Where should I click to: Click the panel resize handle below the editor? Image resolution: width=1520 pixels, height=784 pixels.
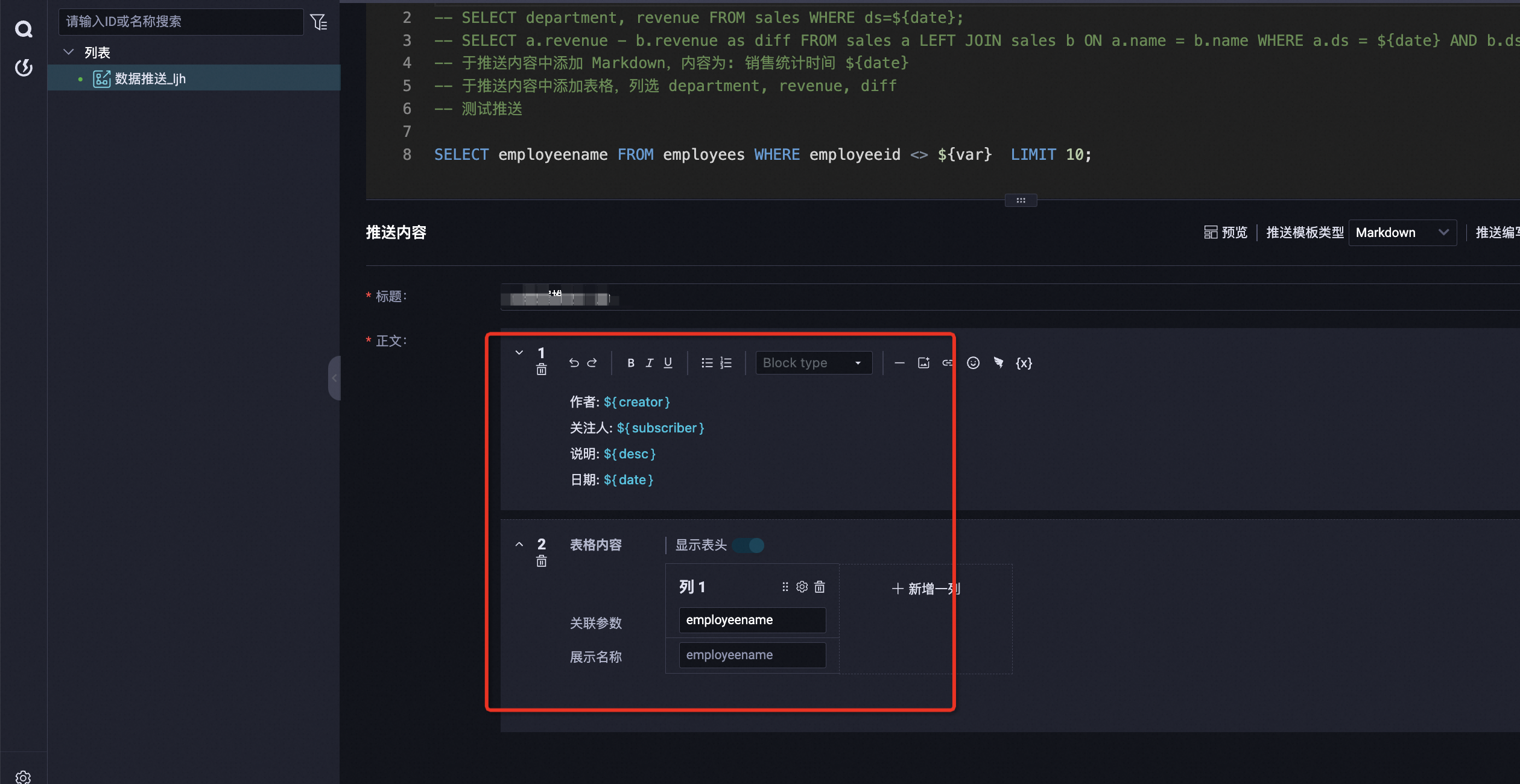[x=1021, y=200]
